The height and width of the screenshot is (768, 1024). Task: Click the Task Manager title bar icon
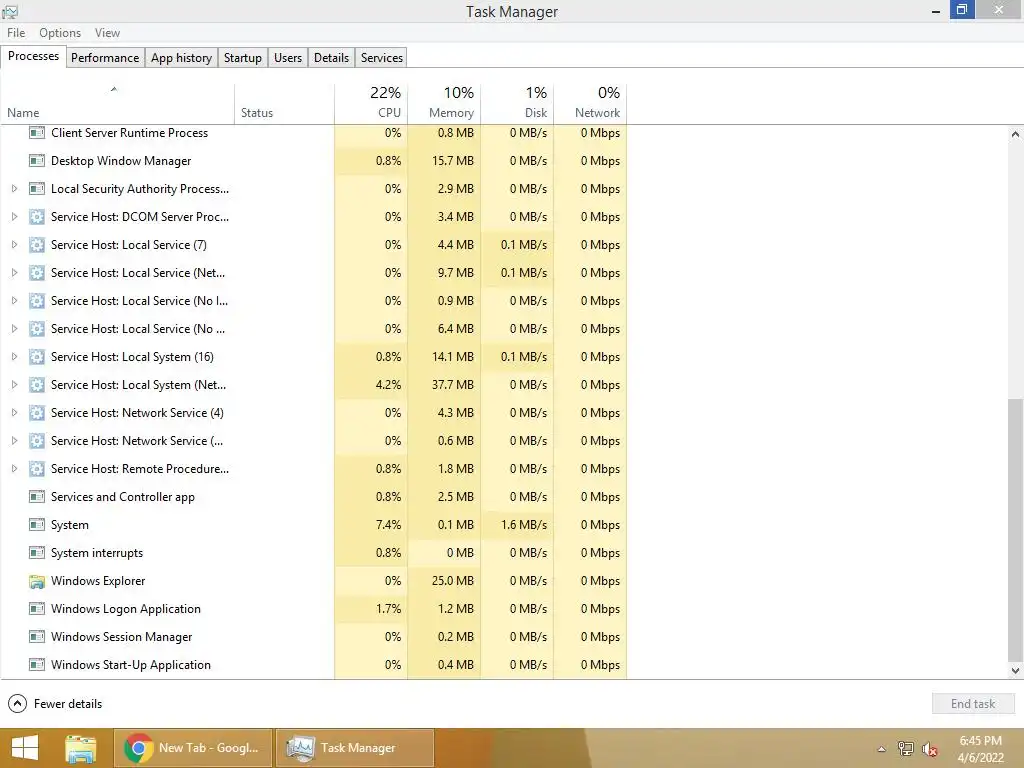click(10, 11)
